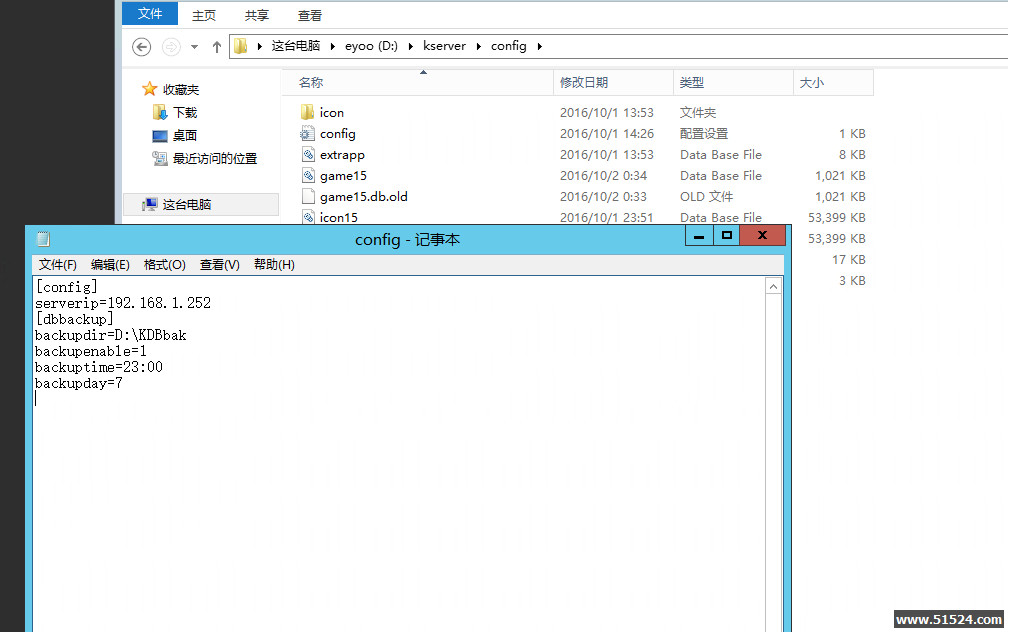
Task: Select 桌面 in the sidebar
Action: [x=184, y=132]
